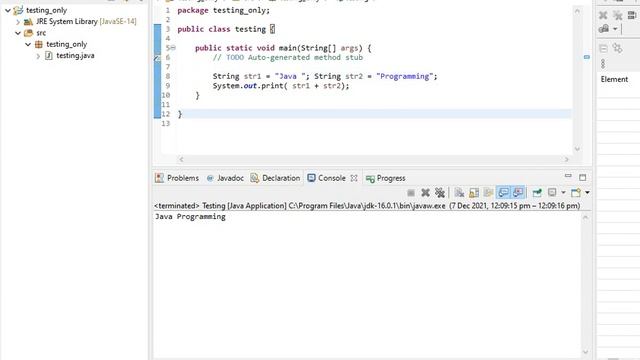Viewport: 640px width, 360px height.
Task: Click console scrollbar up arrow
Action: [585, 218]
